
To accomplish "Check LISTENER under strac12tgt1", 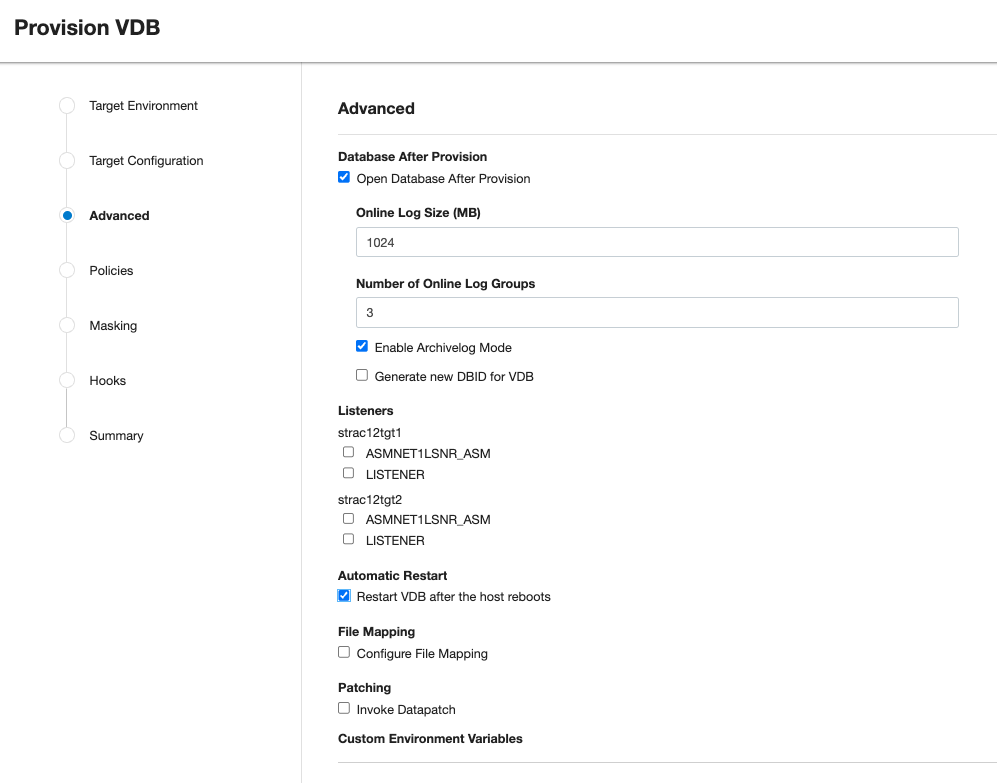I will coord(348,474).
